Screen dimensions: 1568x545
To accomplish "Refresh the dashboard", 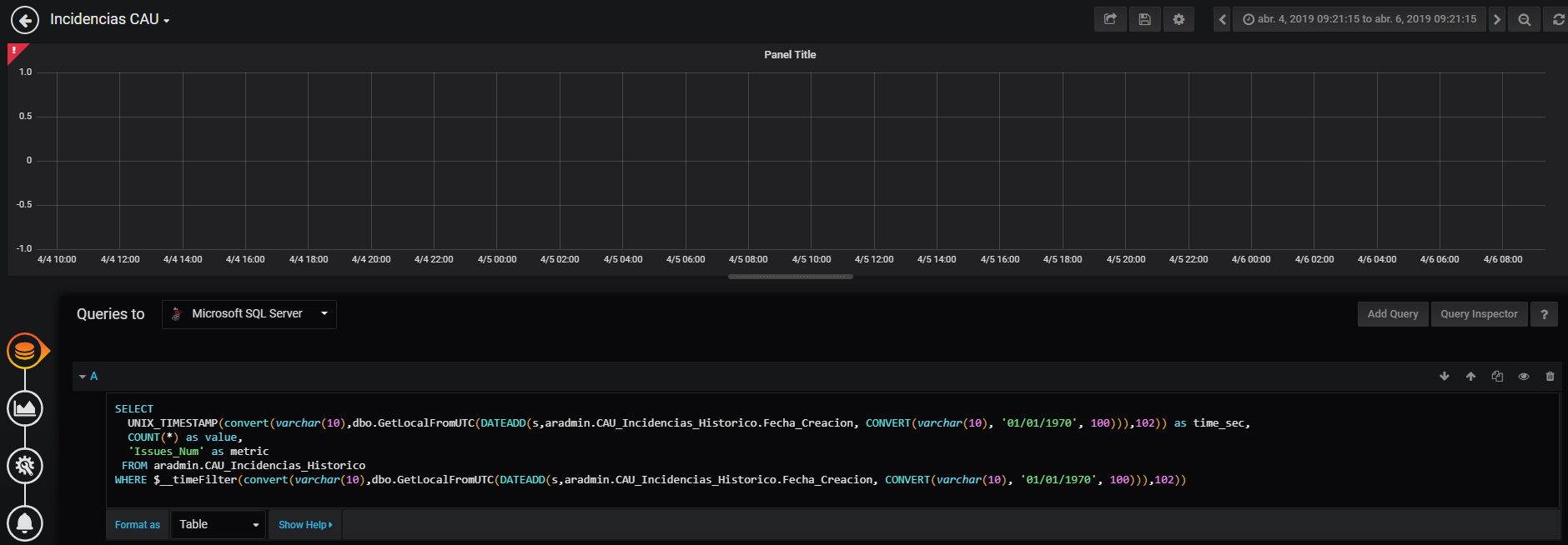I will click(x=1557, y=19).
